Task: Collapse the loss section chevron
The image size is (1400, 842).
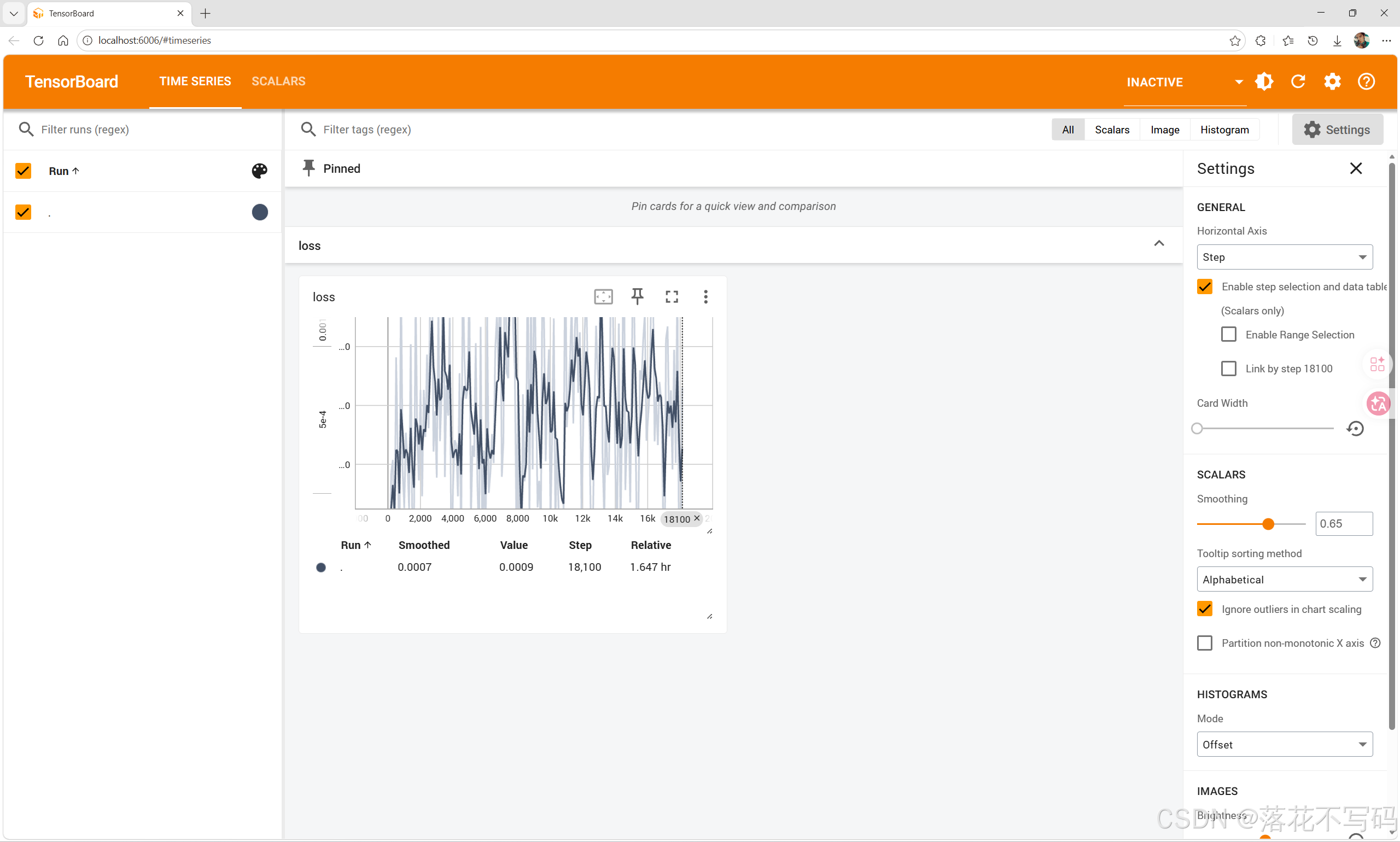Action: click(1159, 244)
